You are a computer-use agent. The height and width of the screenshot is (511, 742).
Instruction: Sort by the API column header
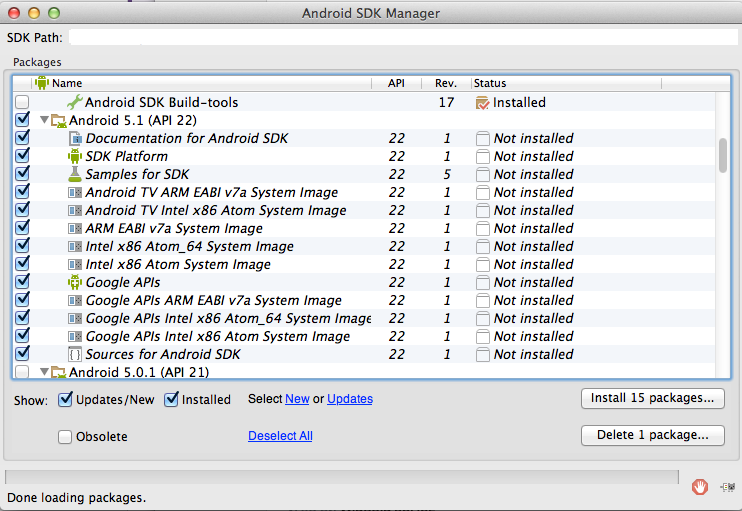tap(396, 83)
